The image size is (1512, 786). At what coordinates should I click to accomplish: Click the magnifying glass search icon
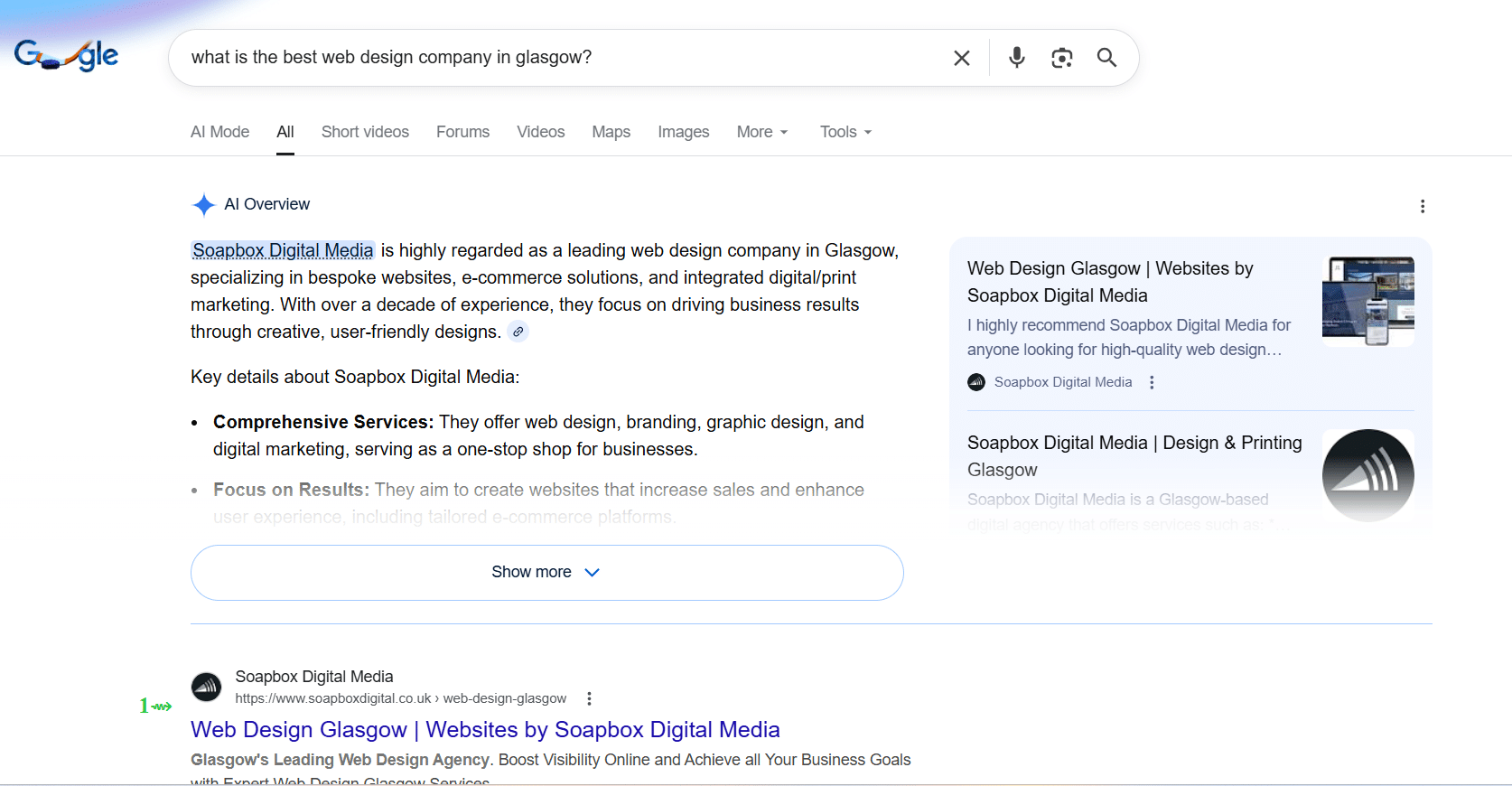1106,58
